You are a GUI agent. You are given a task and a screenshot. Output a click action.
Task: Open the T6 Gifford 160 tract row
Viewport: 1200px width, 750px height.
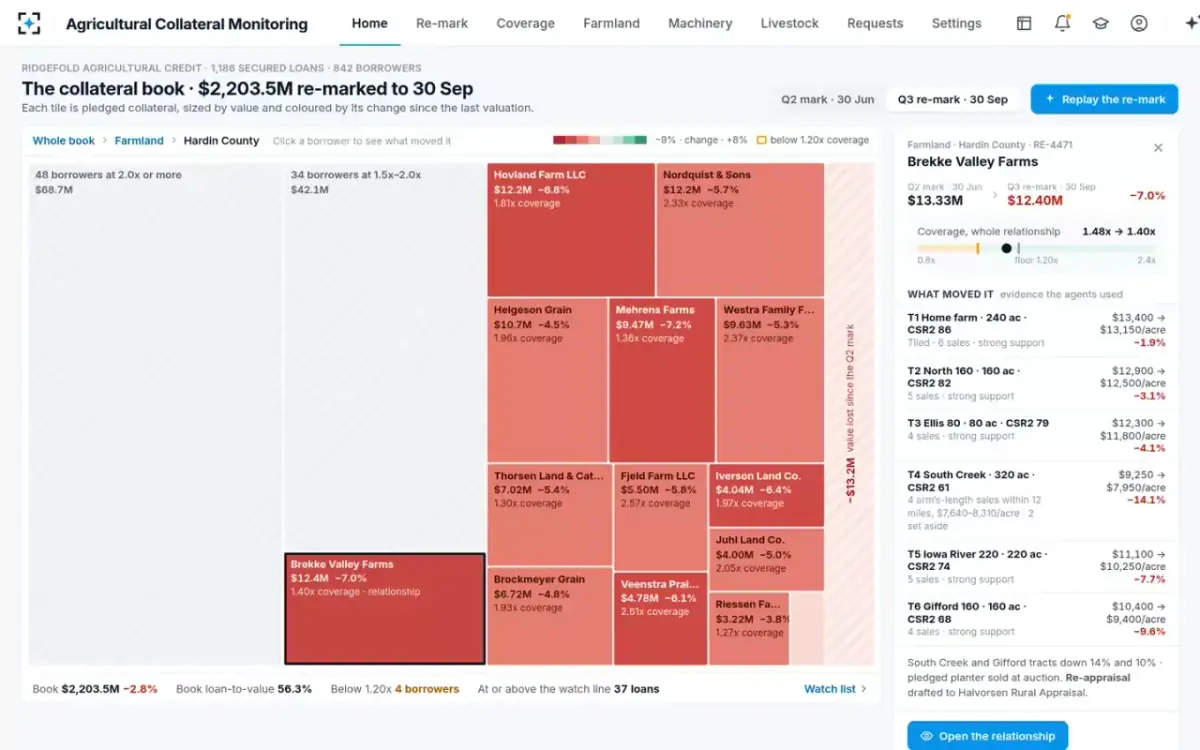pos(1036,620)
